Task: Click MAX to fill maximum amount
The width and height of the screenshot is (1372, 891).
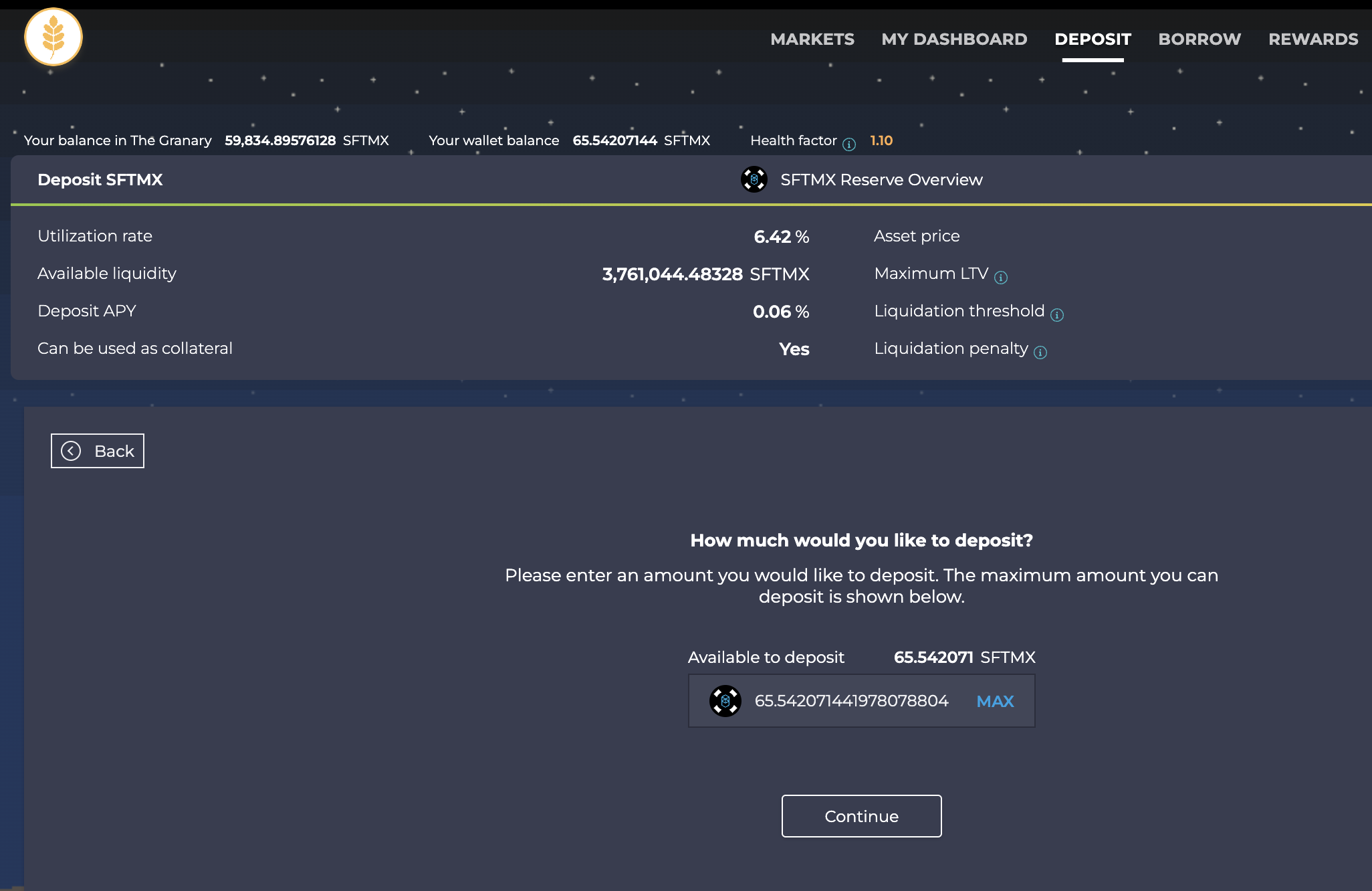Action: click(995, 701)
